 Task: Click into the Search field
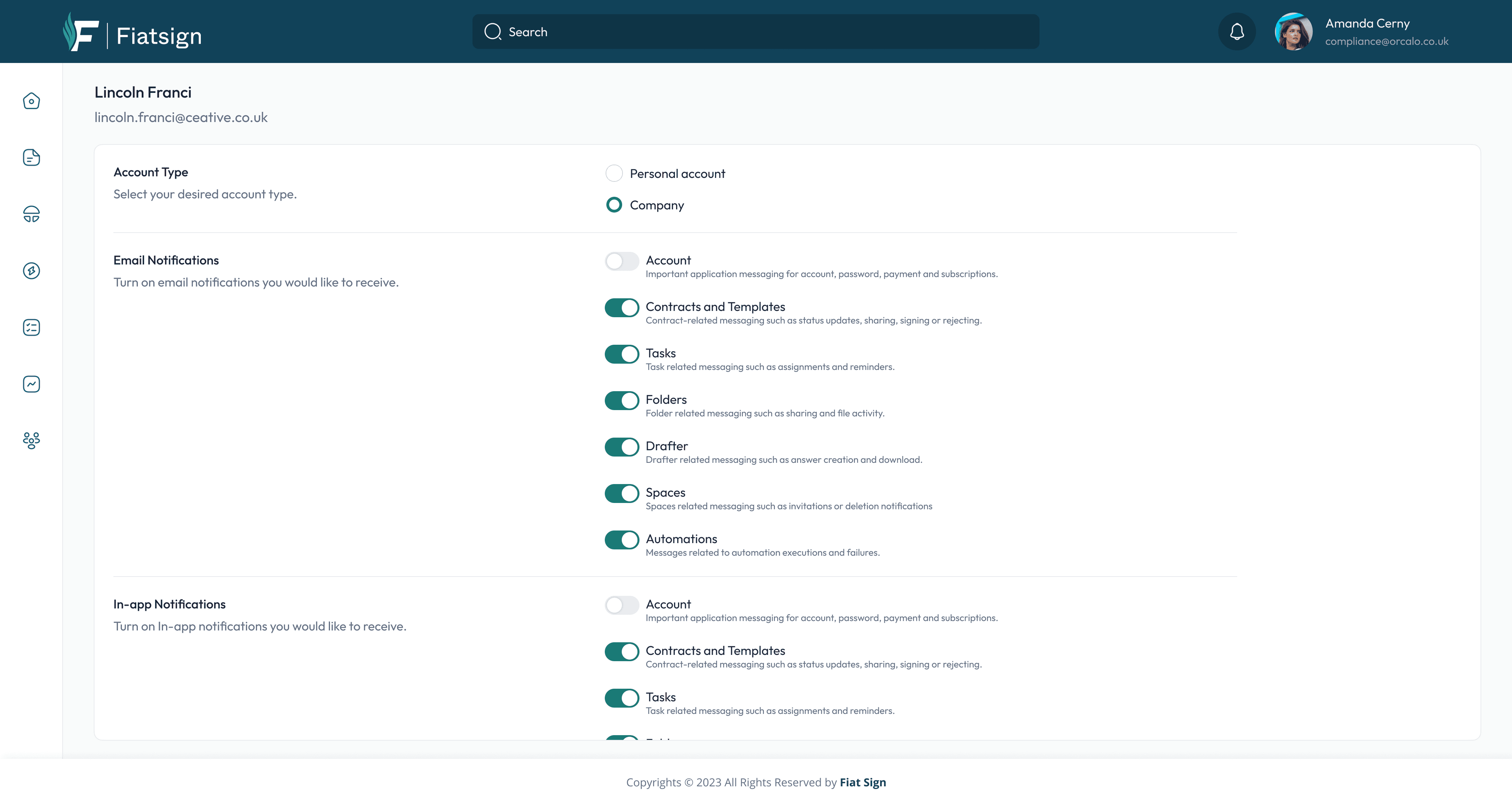point(756,31)
